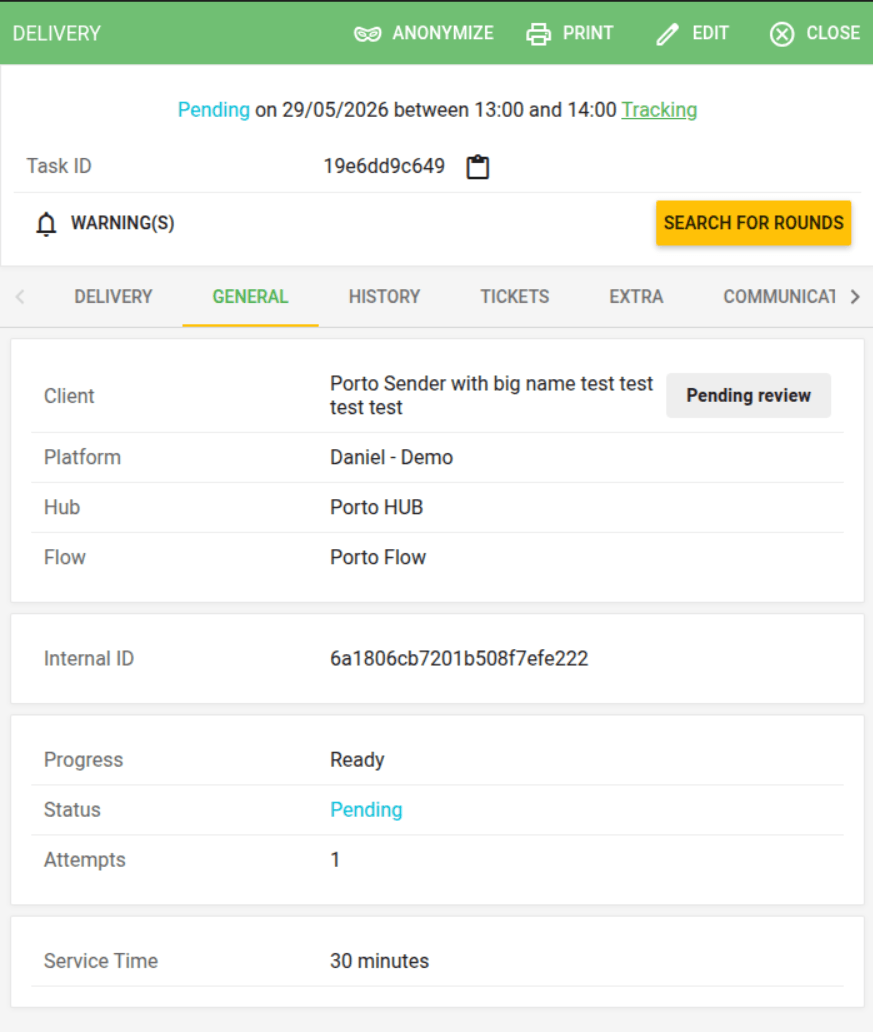
Task: Click the Pending review badge
Action: [x=749, y=396]
